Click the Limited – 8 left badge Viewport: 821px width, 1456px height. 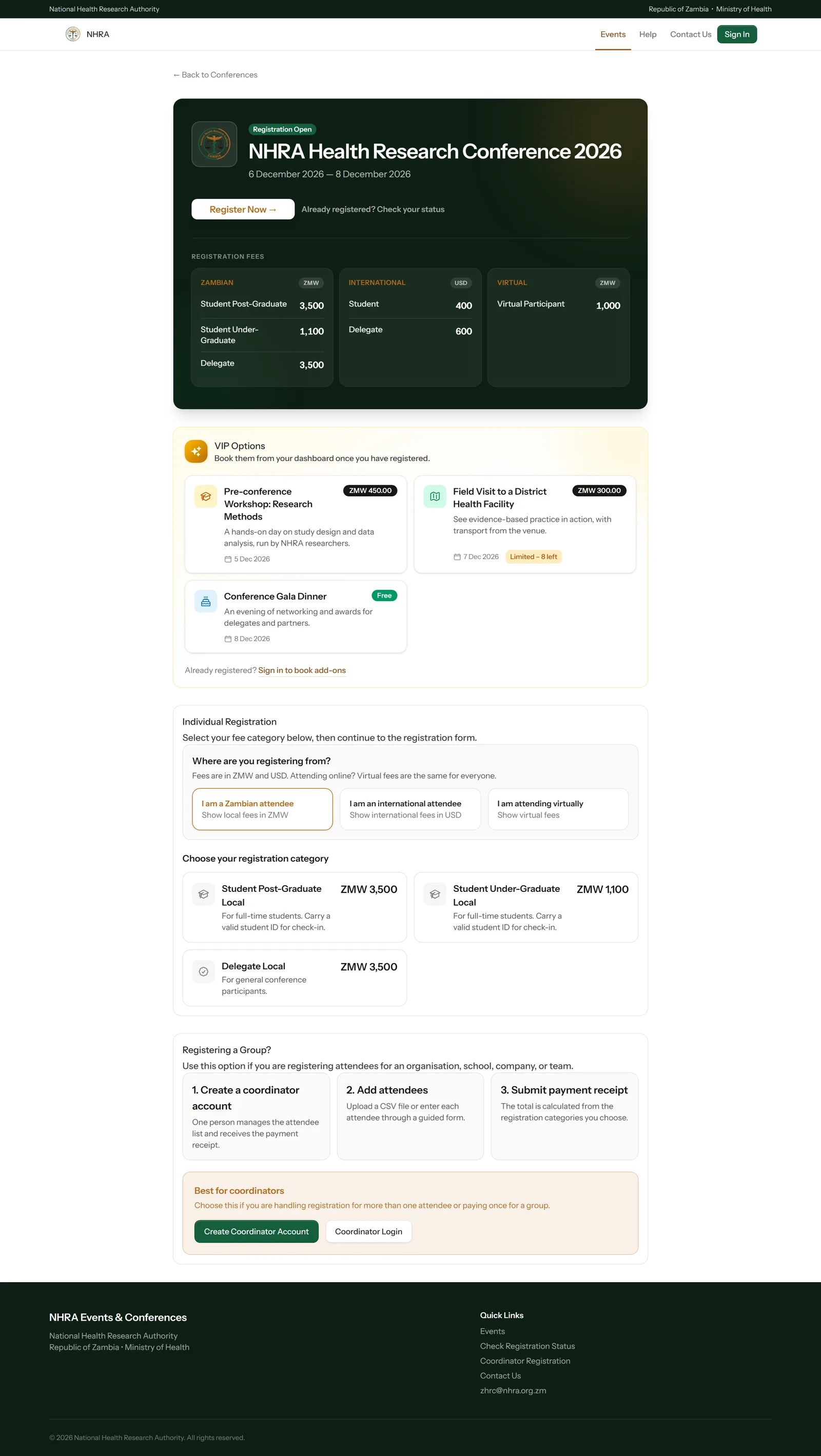[534, 557]
